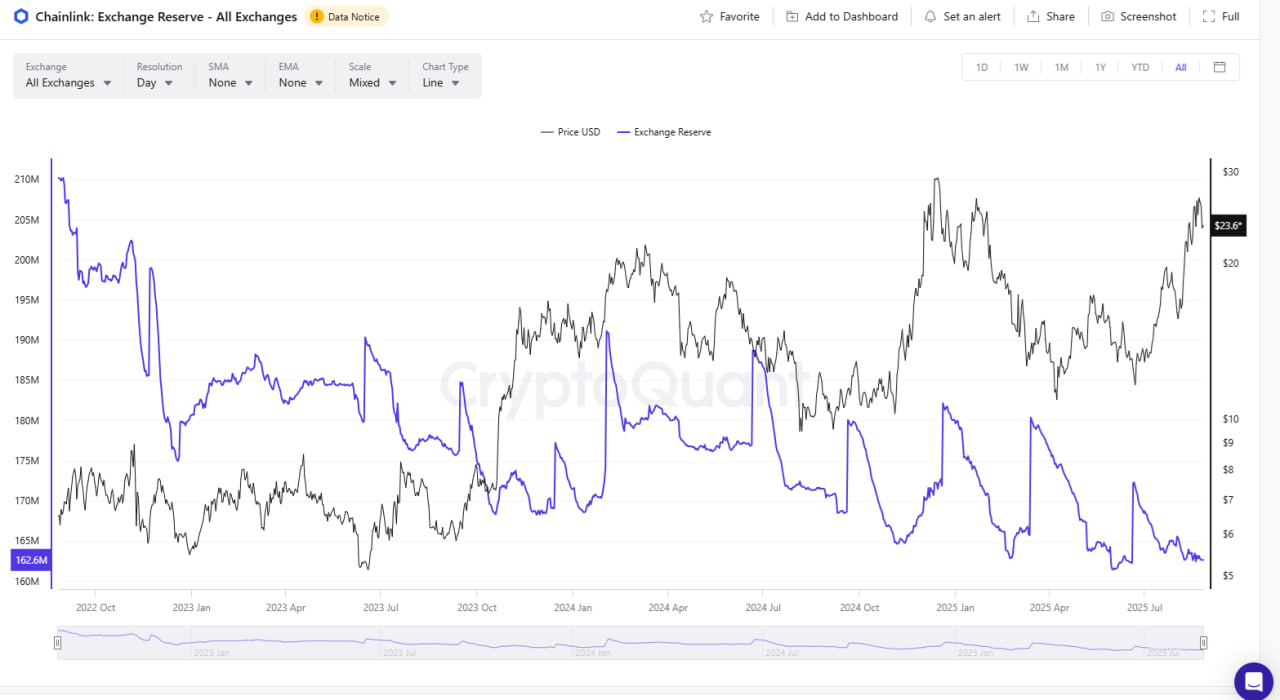Image resolution: width=1280 pixels, height=700 pixels.
Task: Click the 1D range button
Action: [981, 67]
